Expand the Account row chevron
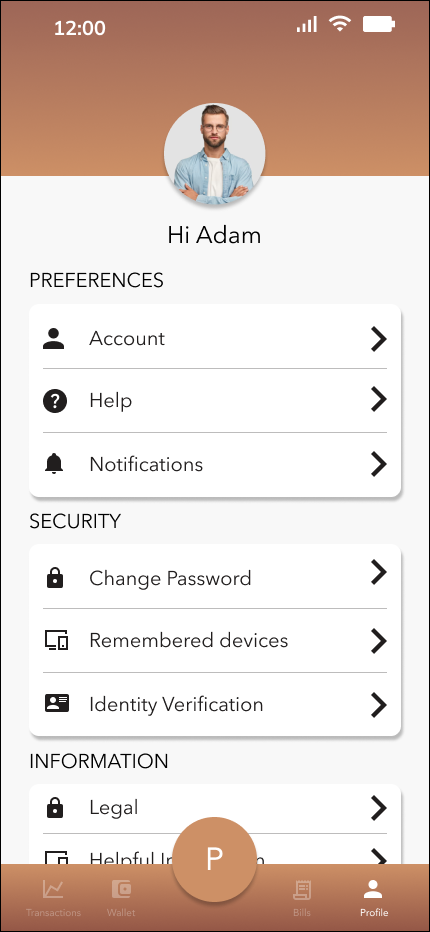The width and height of the screenshot is (430, 932). tap(379, 339)
